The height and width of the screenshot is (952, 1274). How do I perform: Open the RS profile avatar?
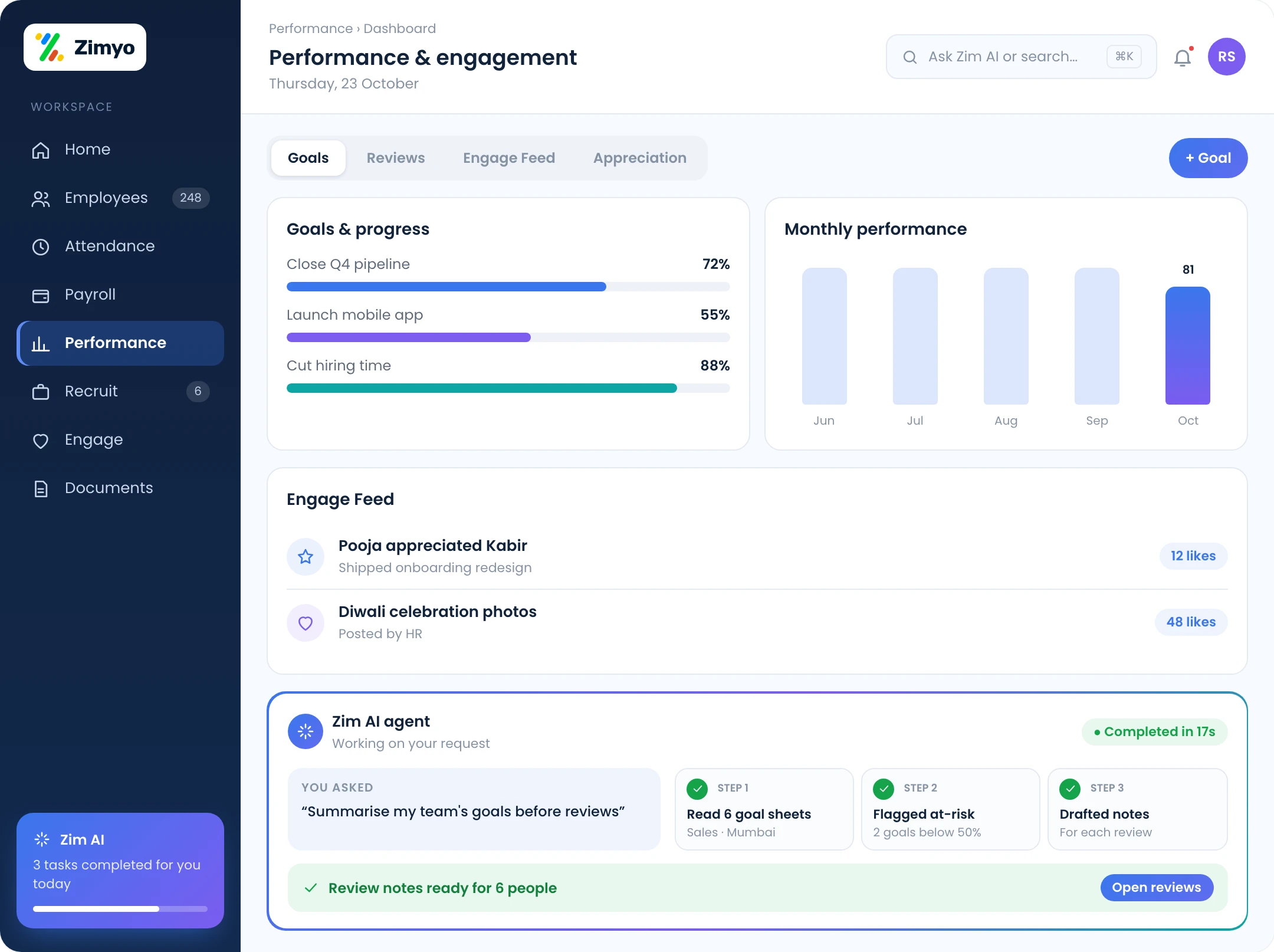[1227, 57]
